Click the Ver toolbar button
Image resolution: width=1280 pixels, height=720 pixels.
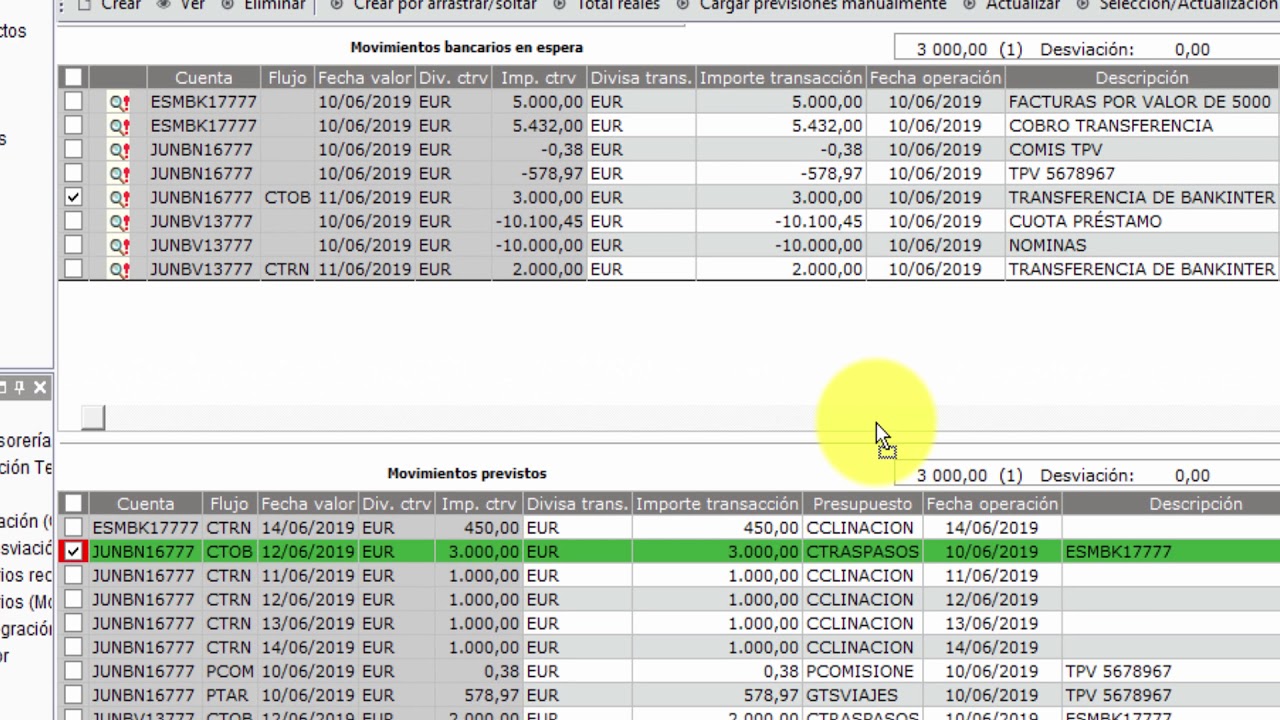click(181, 5)
